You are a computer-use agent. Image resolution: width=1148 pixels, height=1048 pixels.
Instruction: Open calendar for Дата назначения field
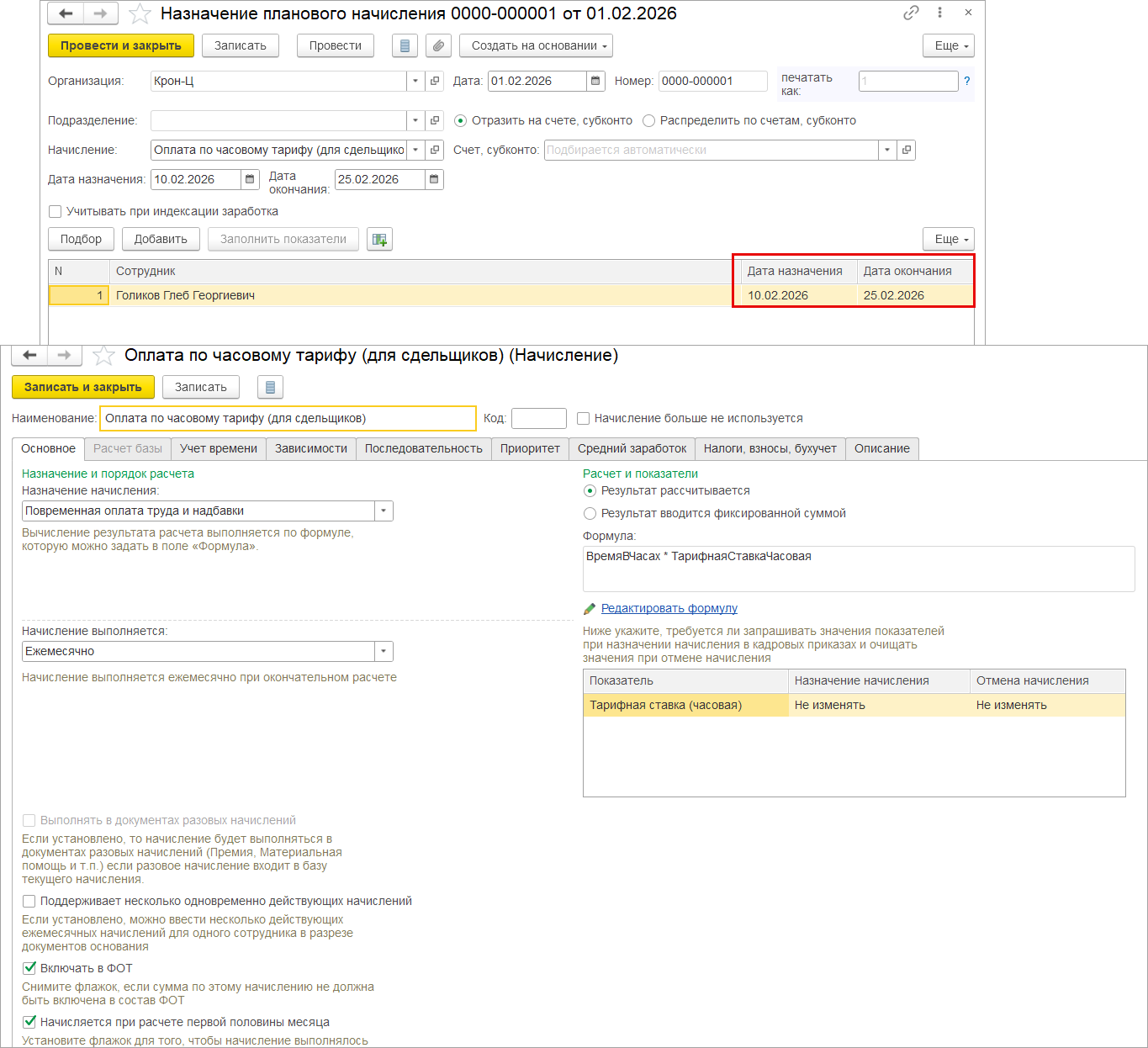[251, 179]
